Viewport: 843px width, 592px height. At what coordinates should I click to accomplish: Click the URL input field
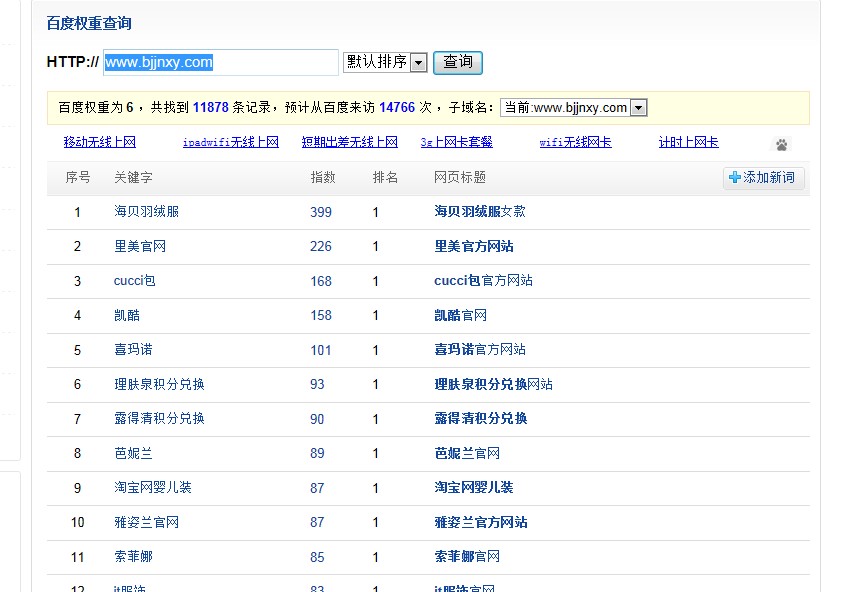point(221,62)
